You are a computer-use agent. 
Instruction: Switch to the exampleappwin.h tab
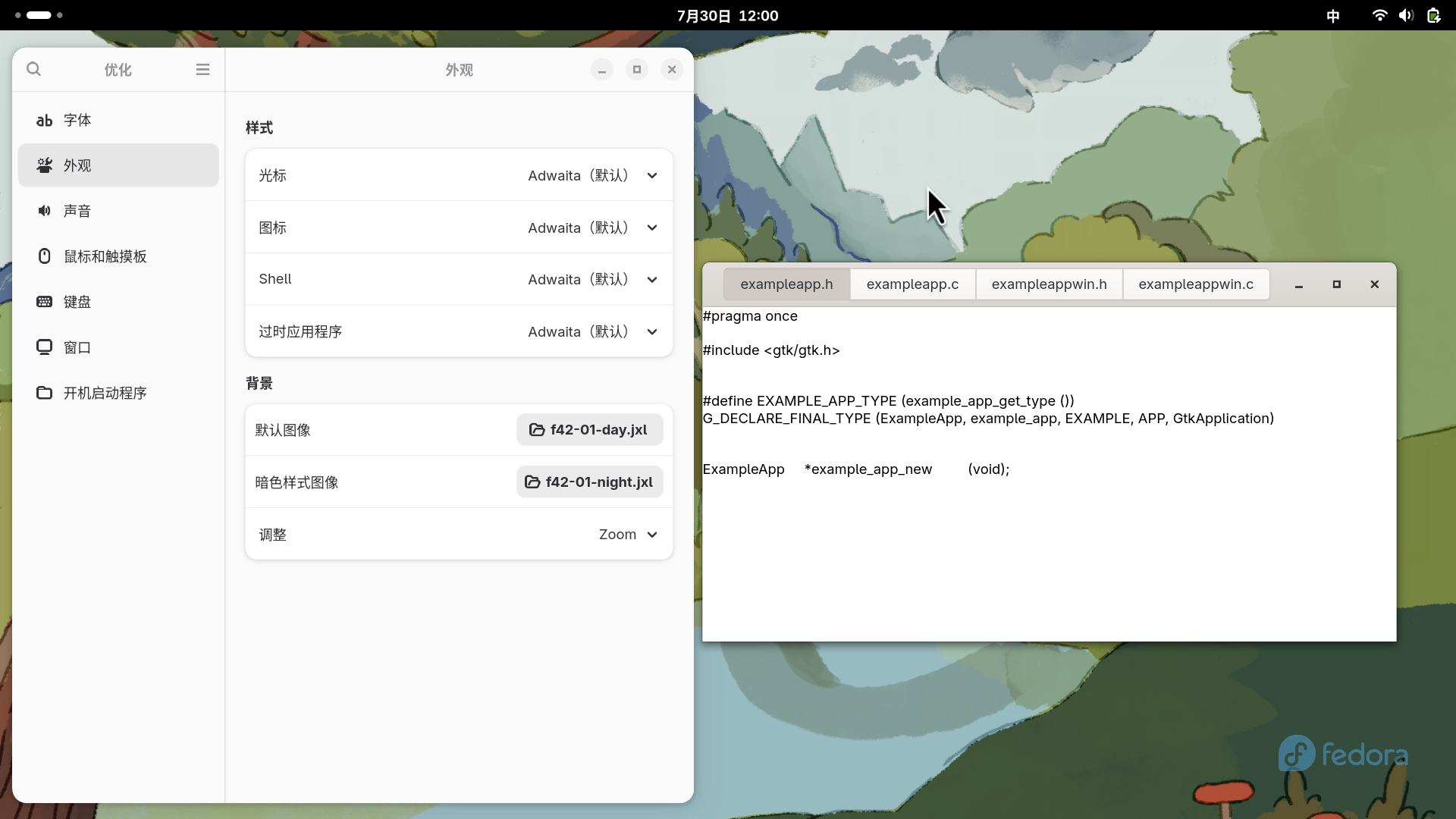click(1049, 284)
